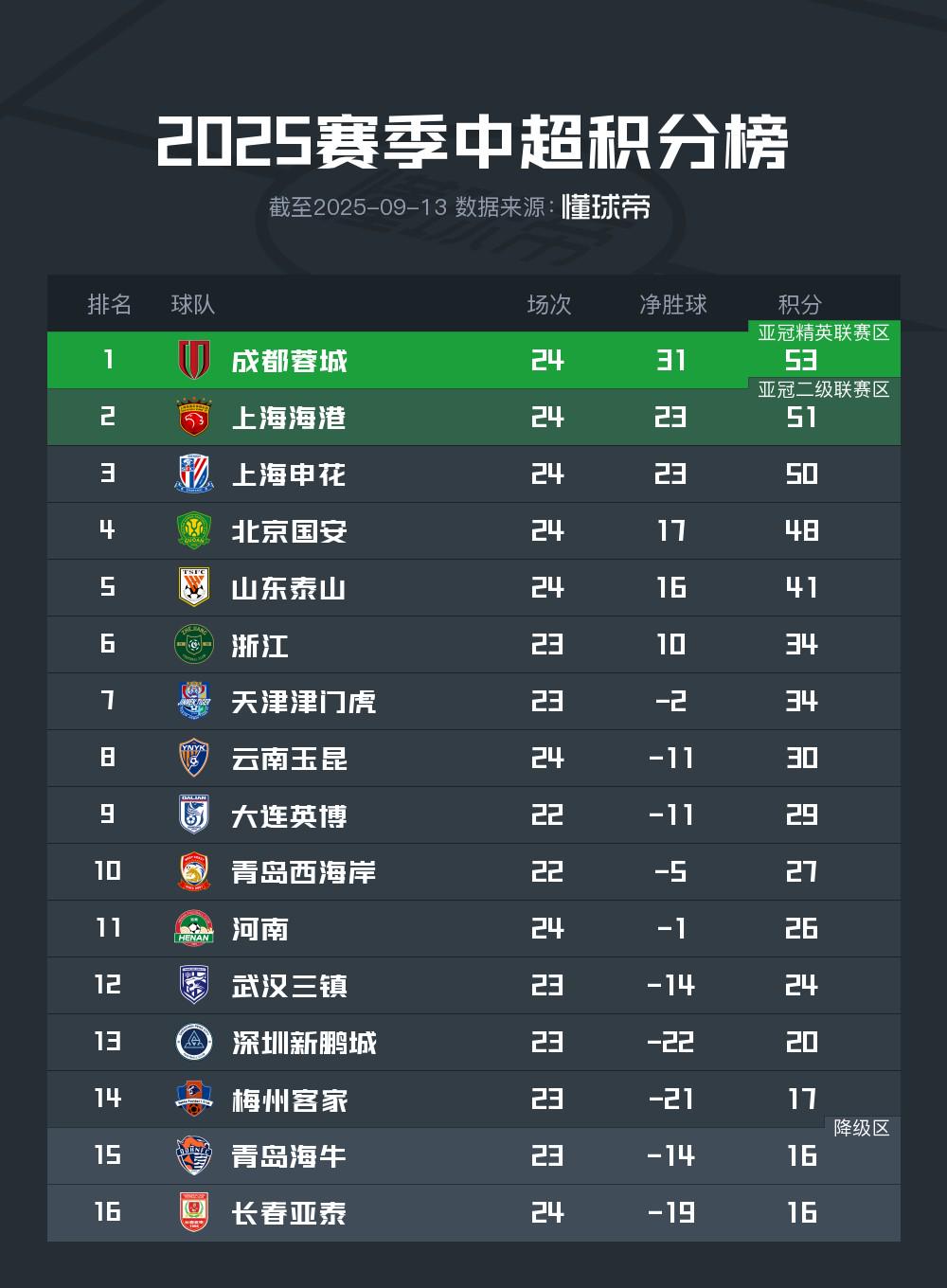Image resolution: width=947 pixels, height=1288 pixels.
Task: Click the 场次 column header
Action: pos(548,304)
